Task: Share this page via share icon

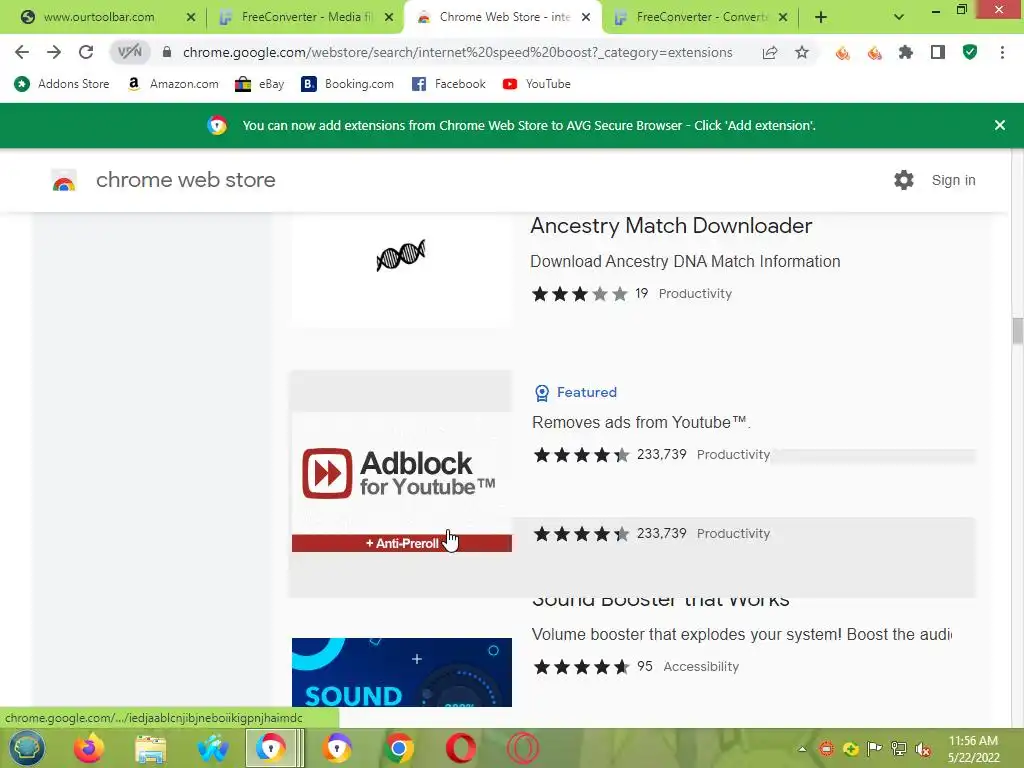Action: [770, 52]
